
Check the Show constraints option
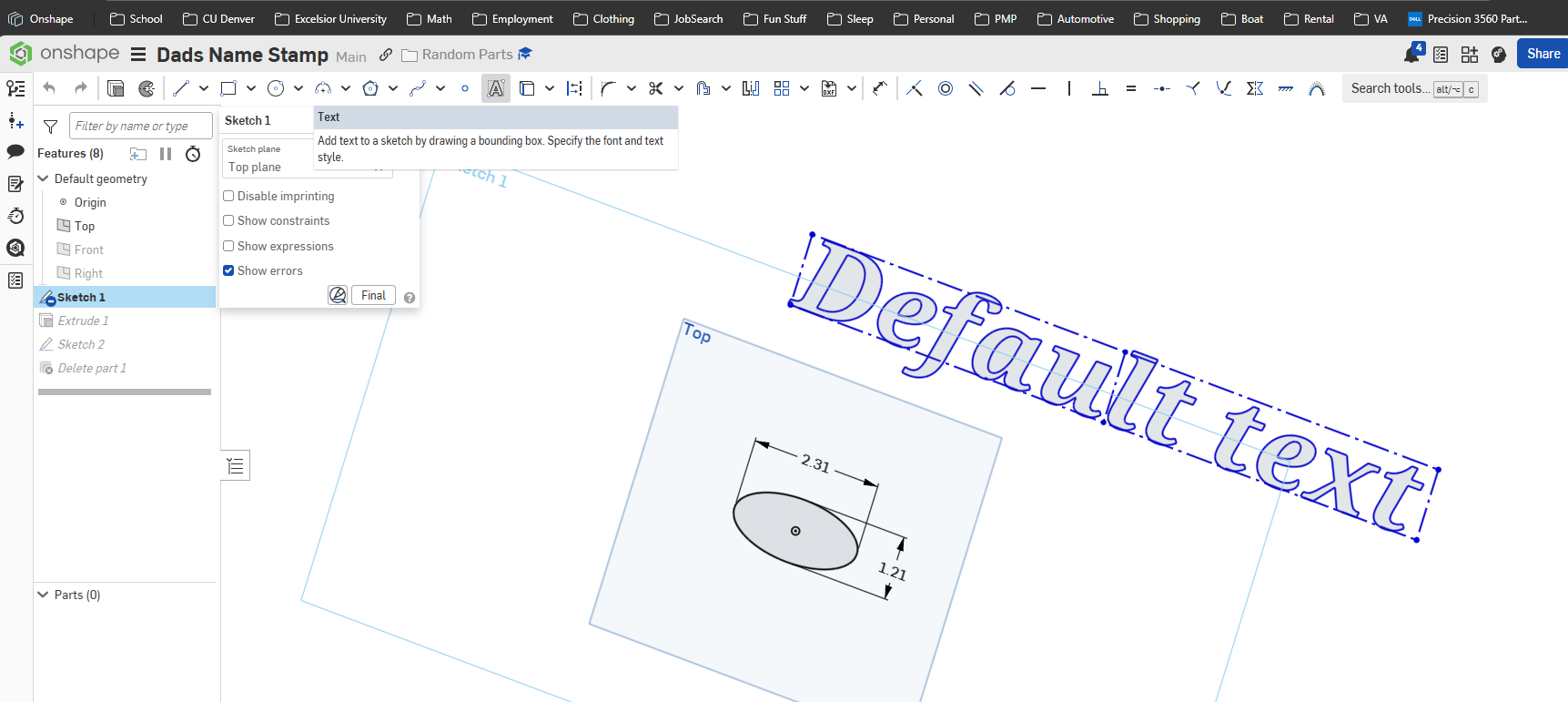(229, 220)
